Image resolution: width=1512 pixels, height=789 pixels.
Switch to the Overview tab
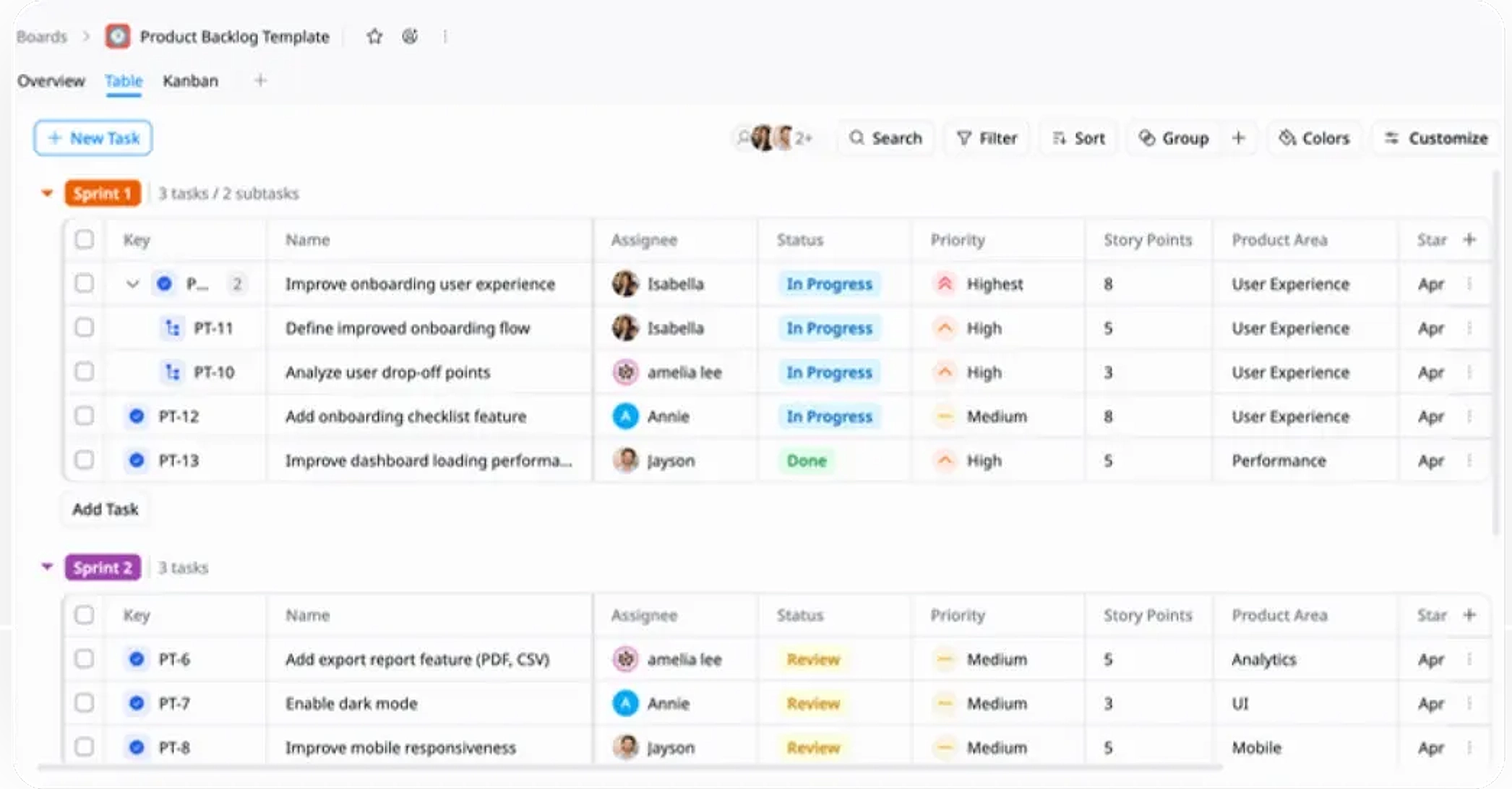(x=51, y=80)
